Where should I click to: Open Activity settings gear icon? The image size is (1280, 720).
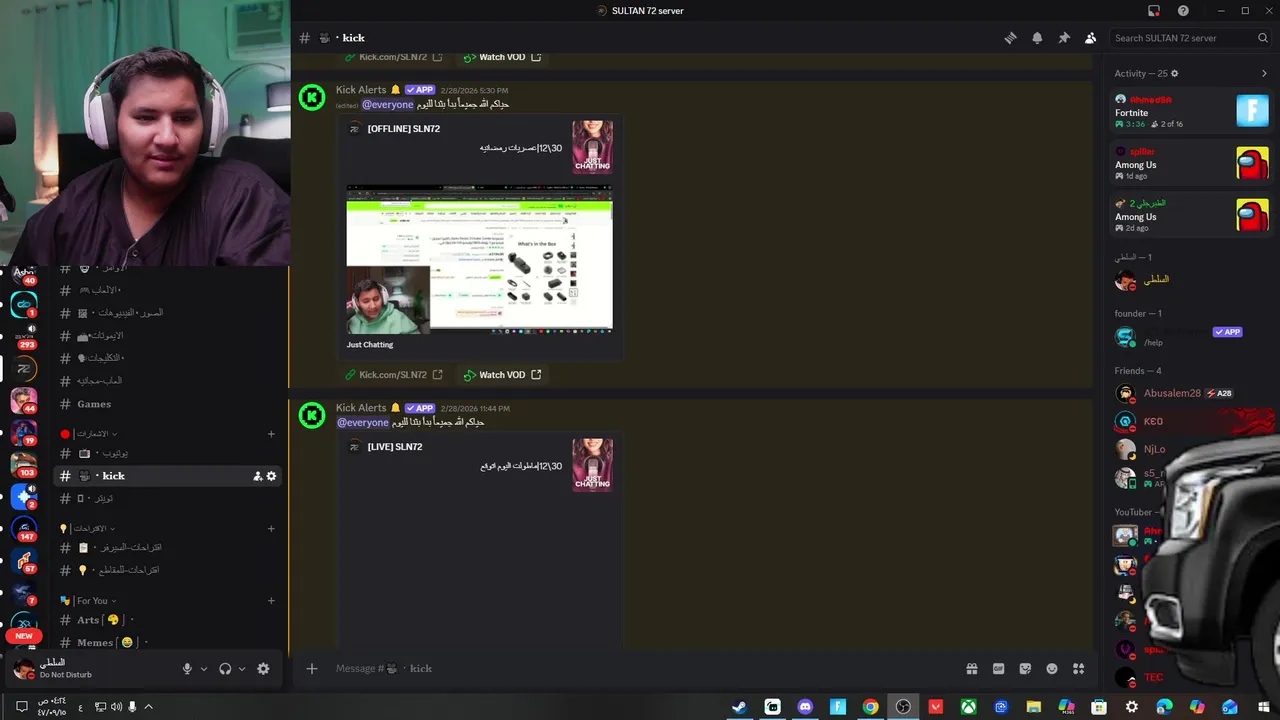coord(1174,74)
